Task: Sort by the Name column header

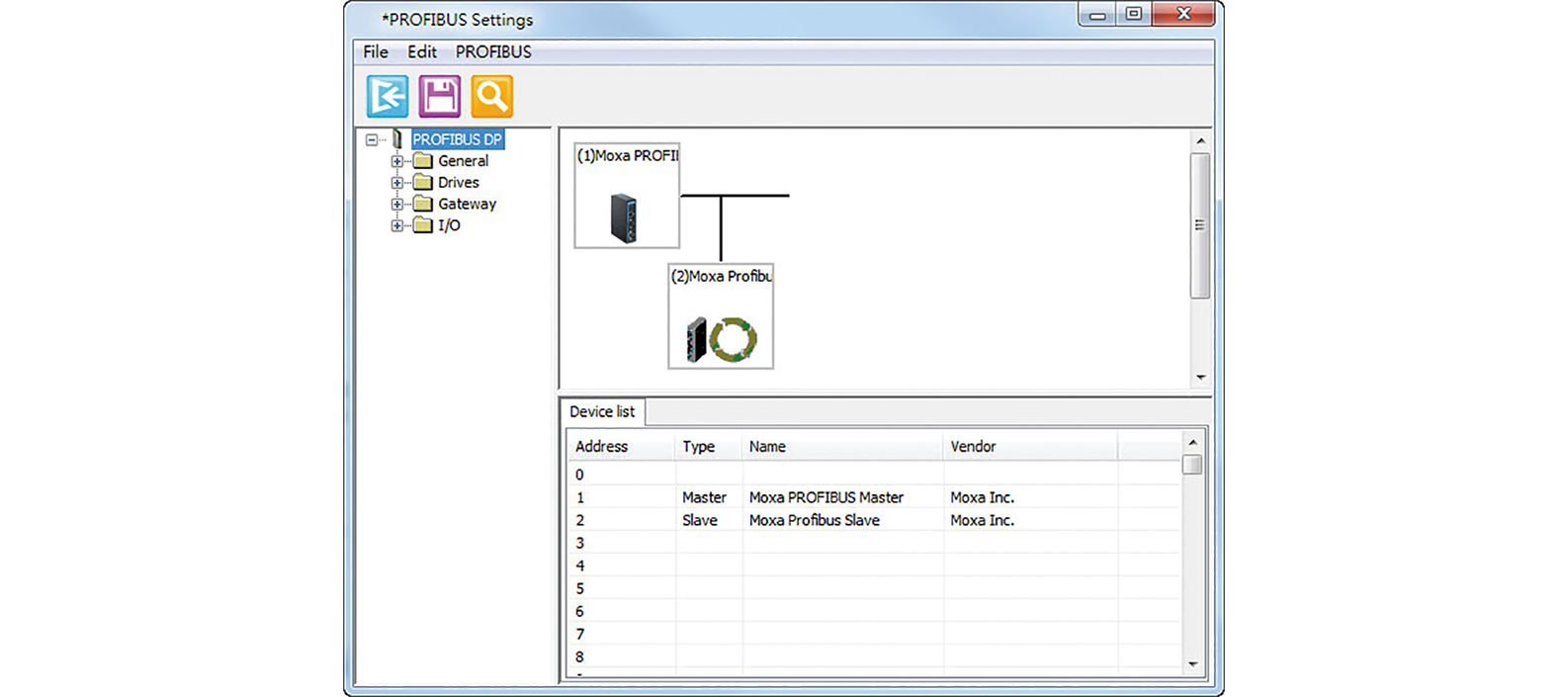Action: [x=842, y=447]
